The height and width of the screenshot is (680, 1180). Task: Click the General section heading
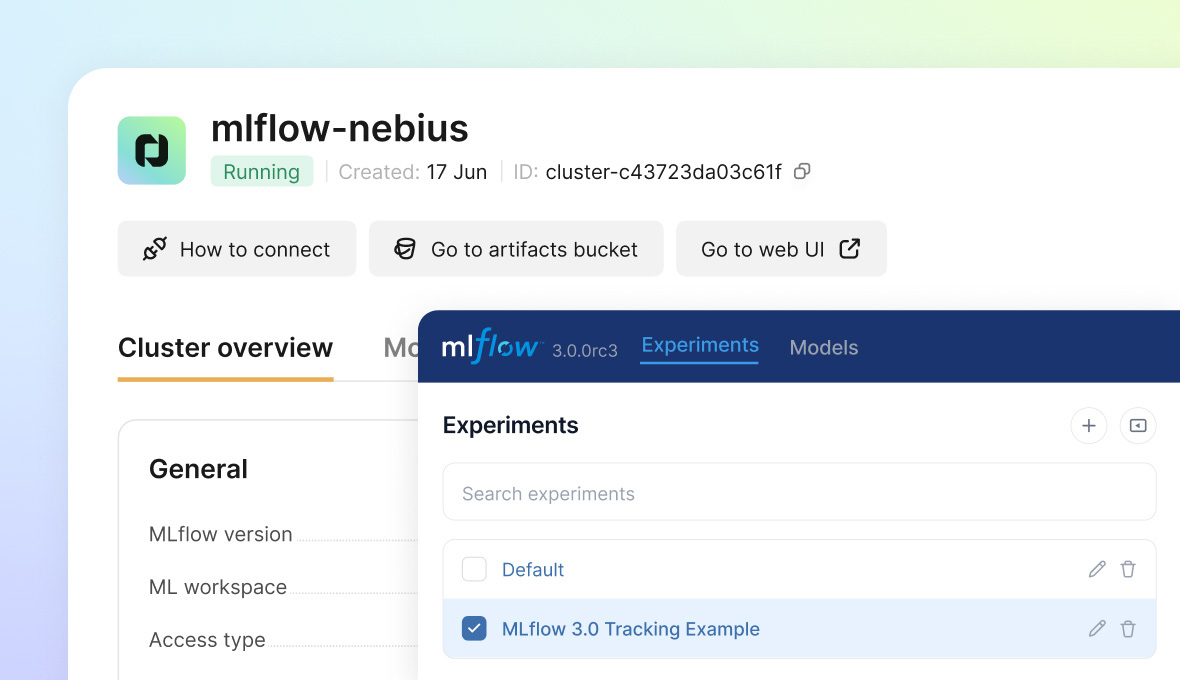point(198,469)
